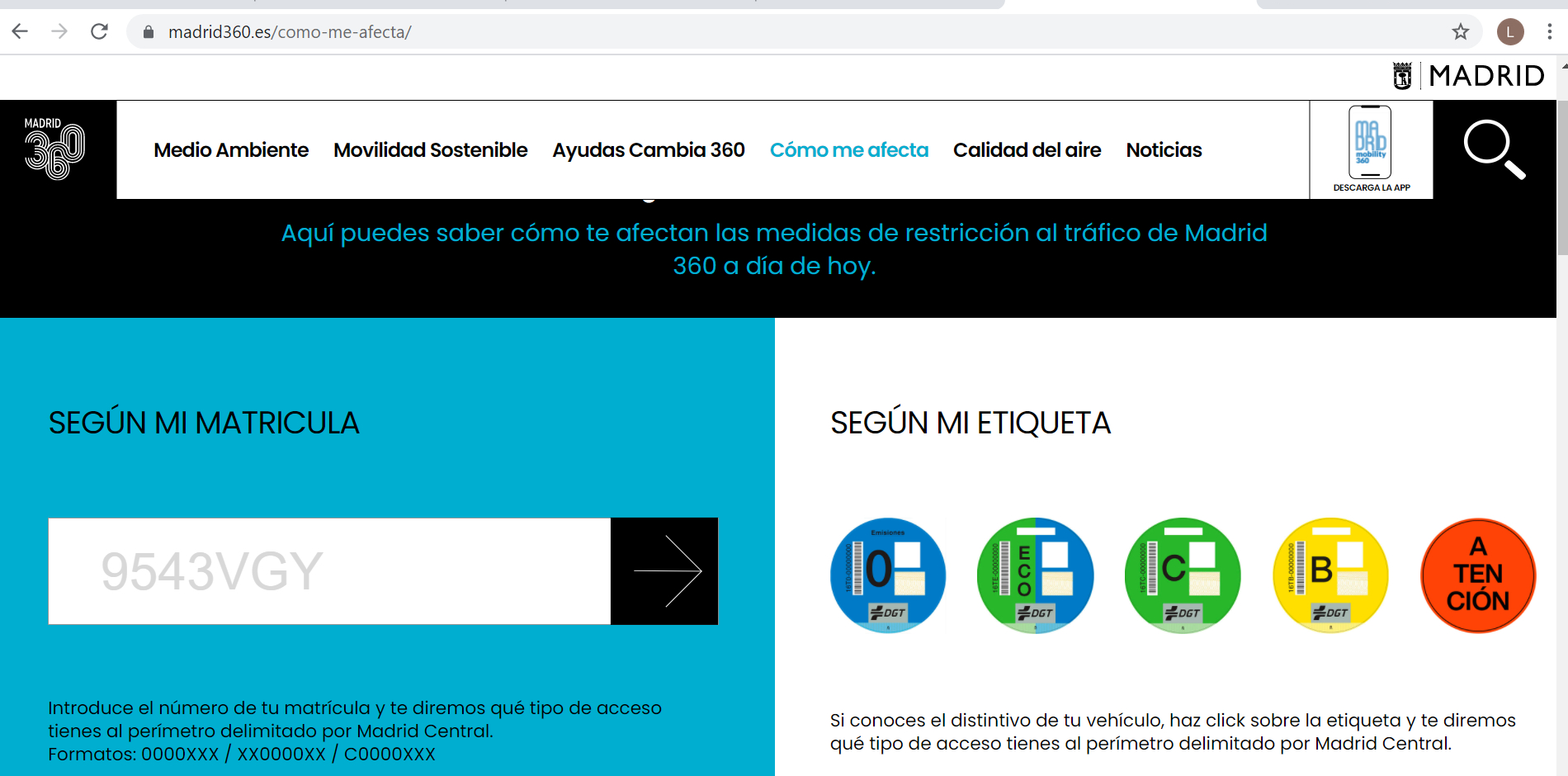Switch to the Noticias section
Image resolution: width=1568 pixels, height=776 pixels.
pyautogui.click(x=1164, y=150)
